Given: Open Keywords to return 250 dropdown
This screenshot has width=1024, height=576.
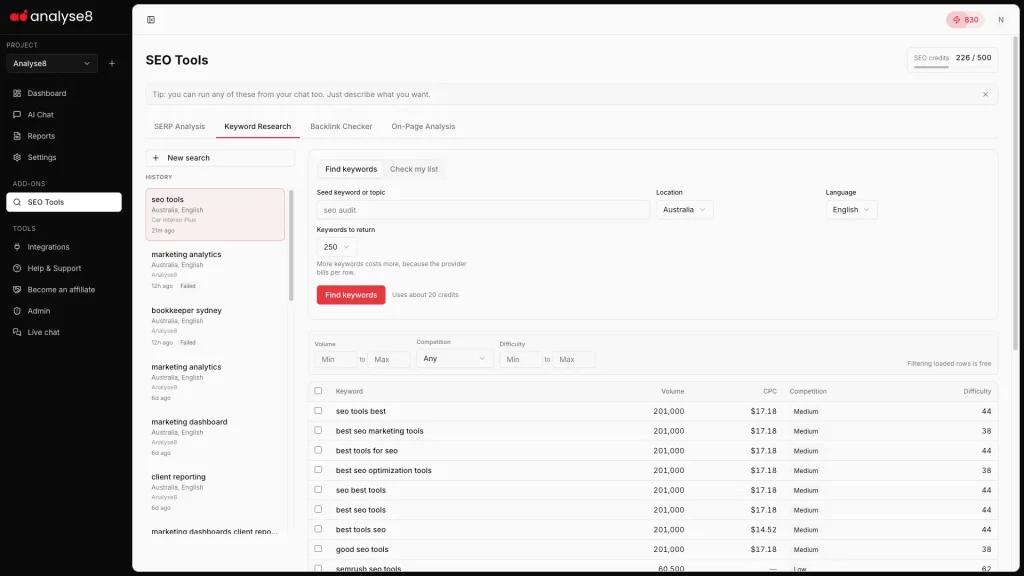Looking at the screenshot, I should click(x=336, y=247).
